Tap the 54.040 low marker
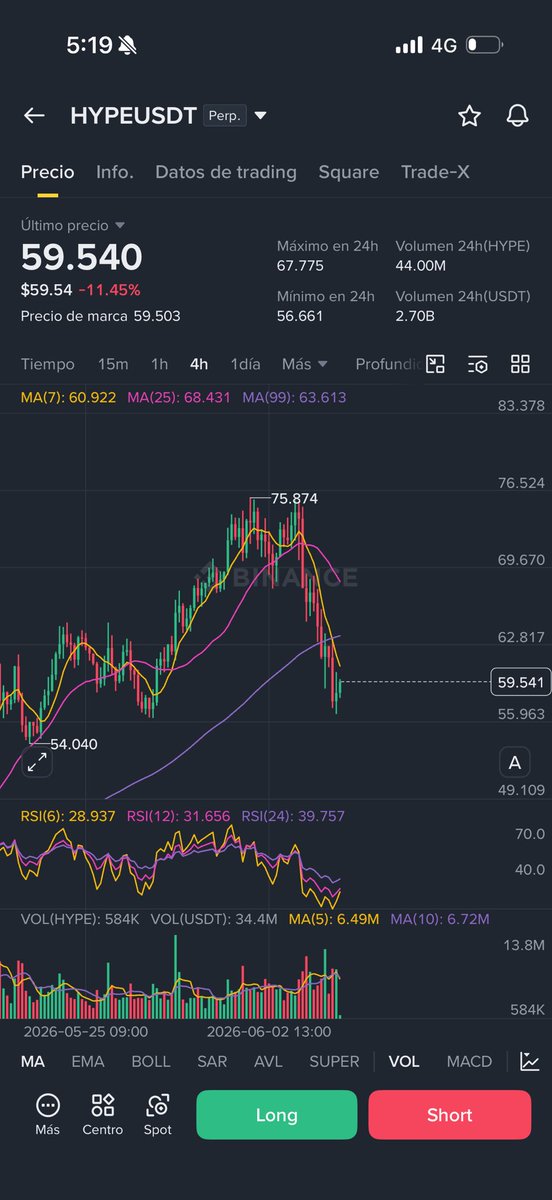The height and width of the screenshot is (1200, 552). tap(72, 744)
